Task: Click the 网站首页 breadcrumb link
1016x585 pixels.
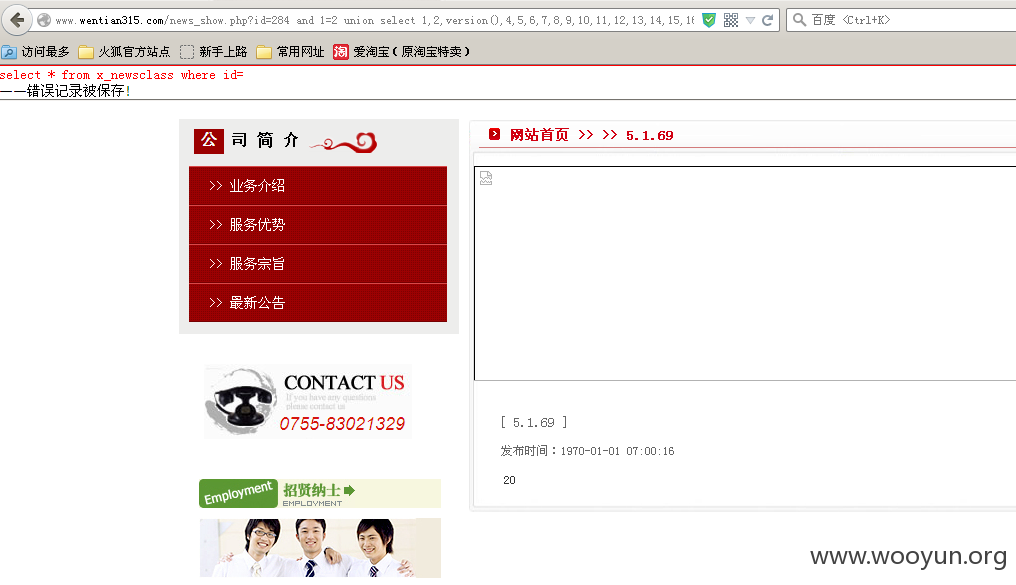Action: tap(539, 135)
